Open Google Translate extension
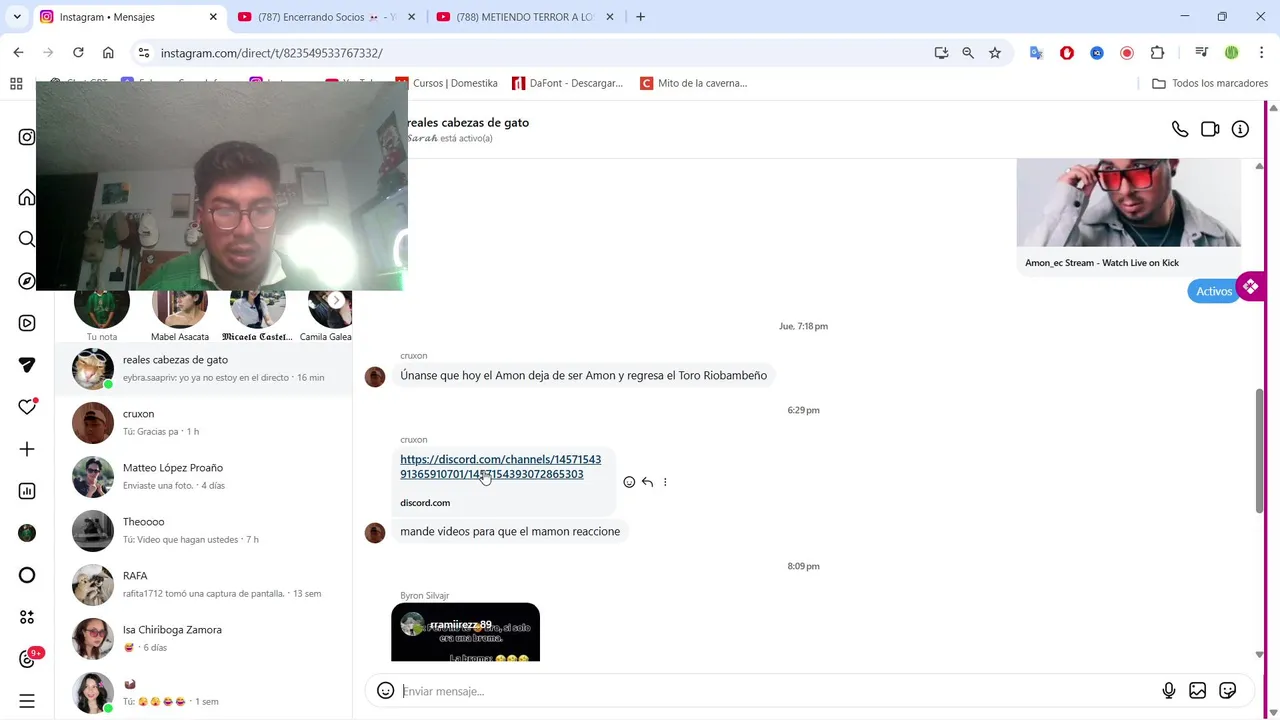Screen dimensions: 1280x720 tap(1036, 53)
